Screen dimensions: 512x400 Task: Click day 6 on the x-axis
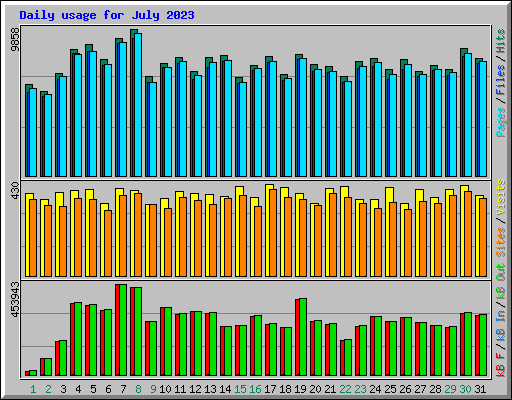pos(108,389)
